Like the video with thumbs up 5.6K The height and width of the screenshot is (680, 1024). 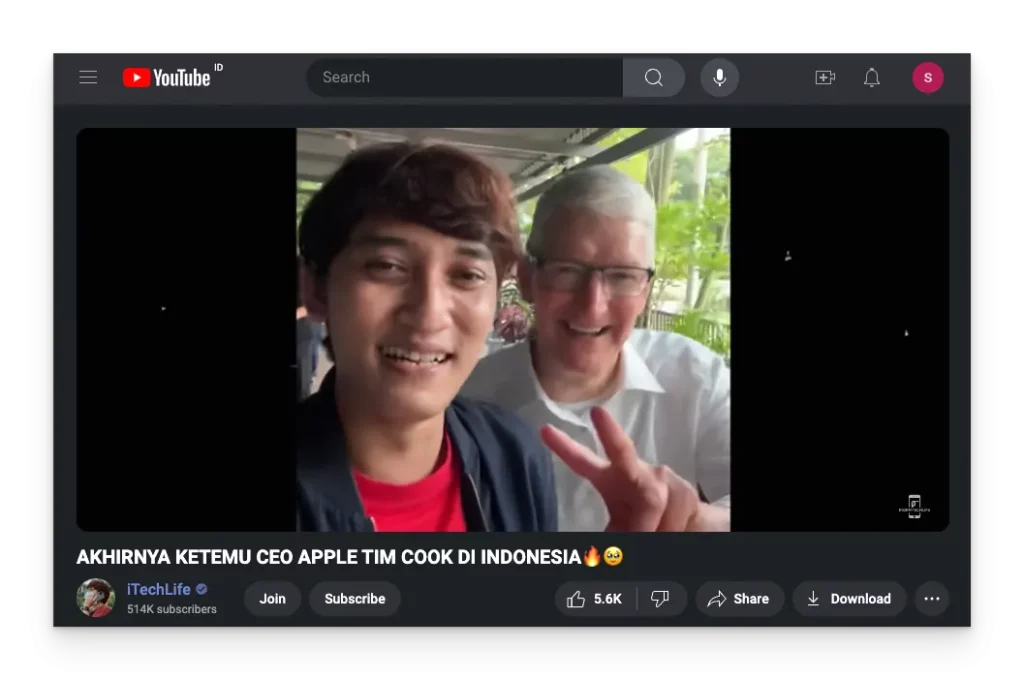(x=595, y=598)
